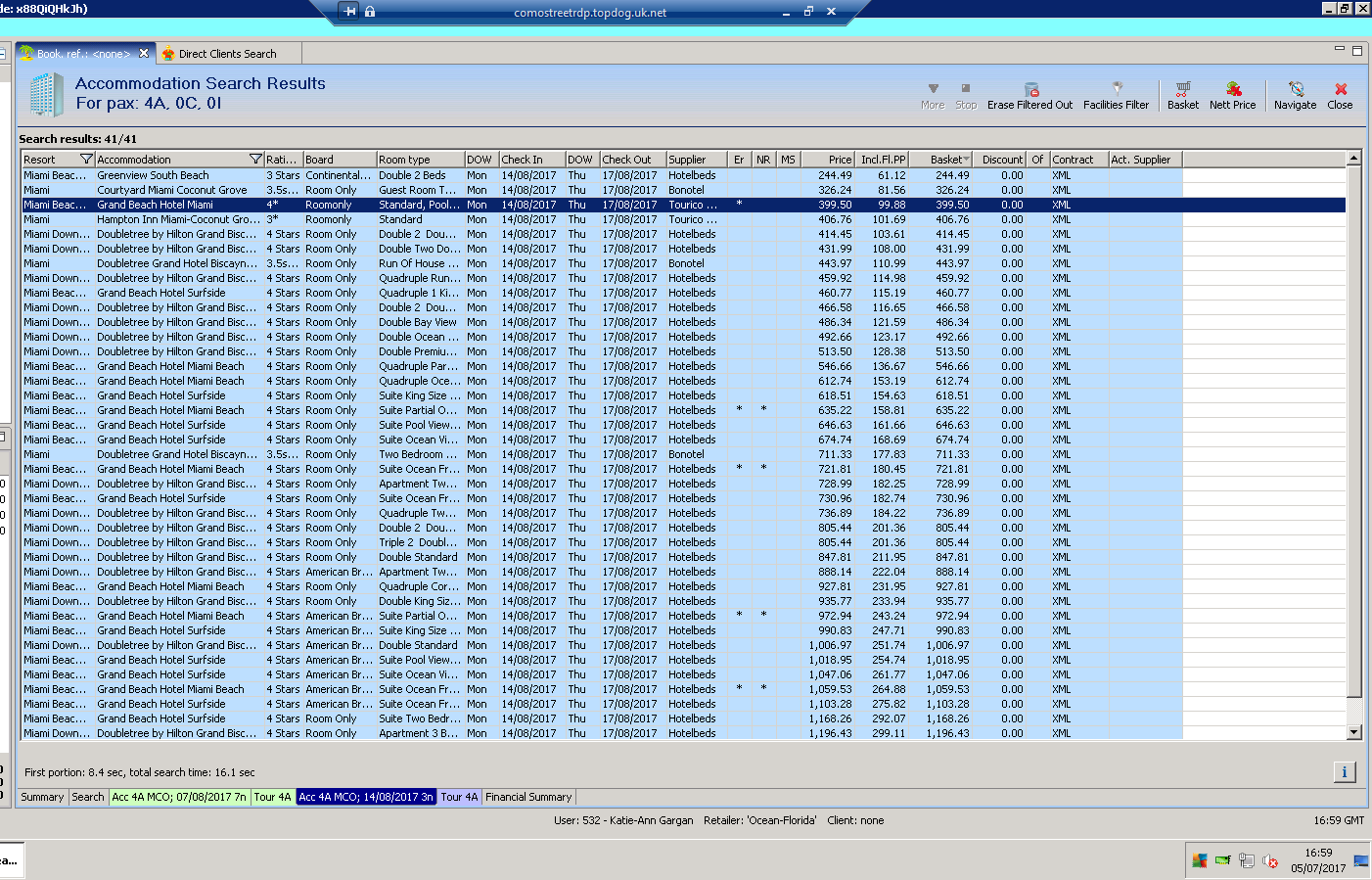Open the Summary tab

42,797
